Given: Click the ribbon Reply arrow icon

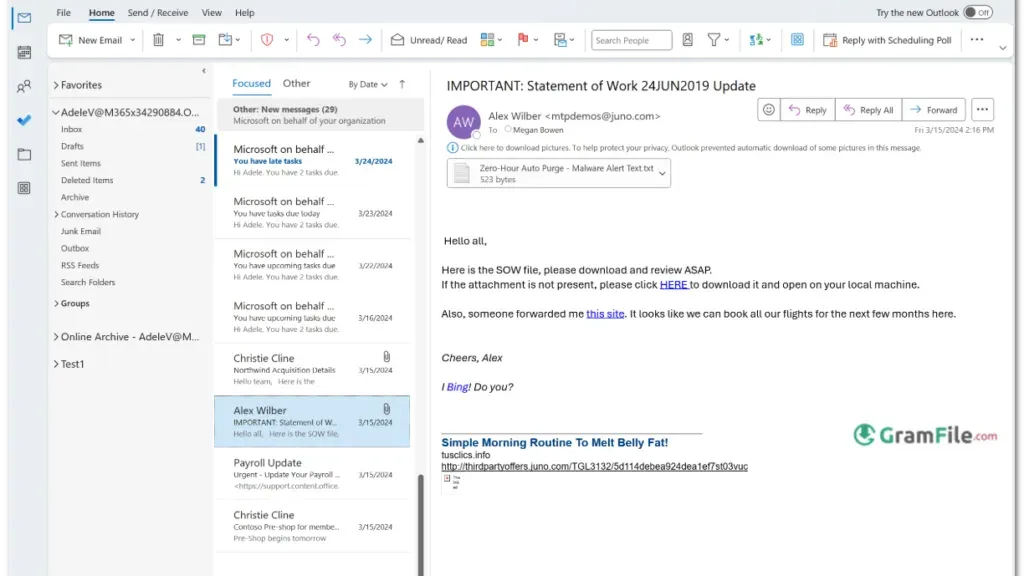Looking at the screenshot, I should pyautogui.click(x=313, y=40).
